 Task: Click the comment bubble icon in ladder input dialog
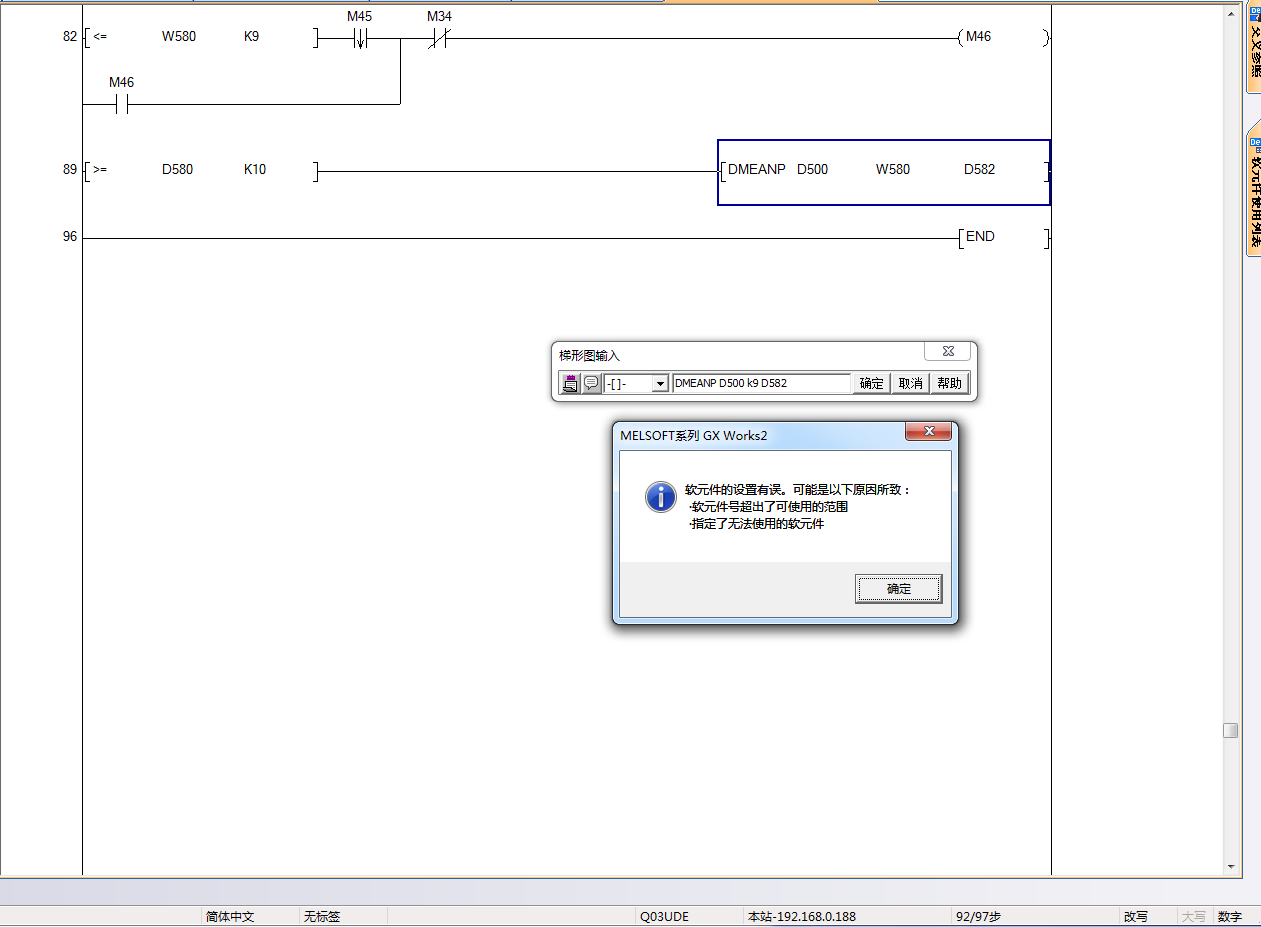591,383
